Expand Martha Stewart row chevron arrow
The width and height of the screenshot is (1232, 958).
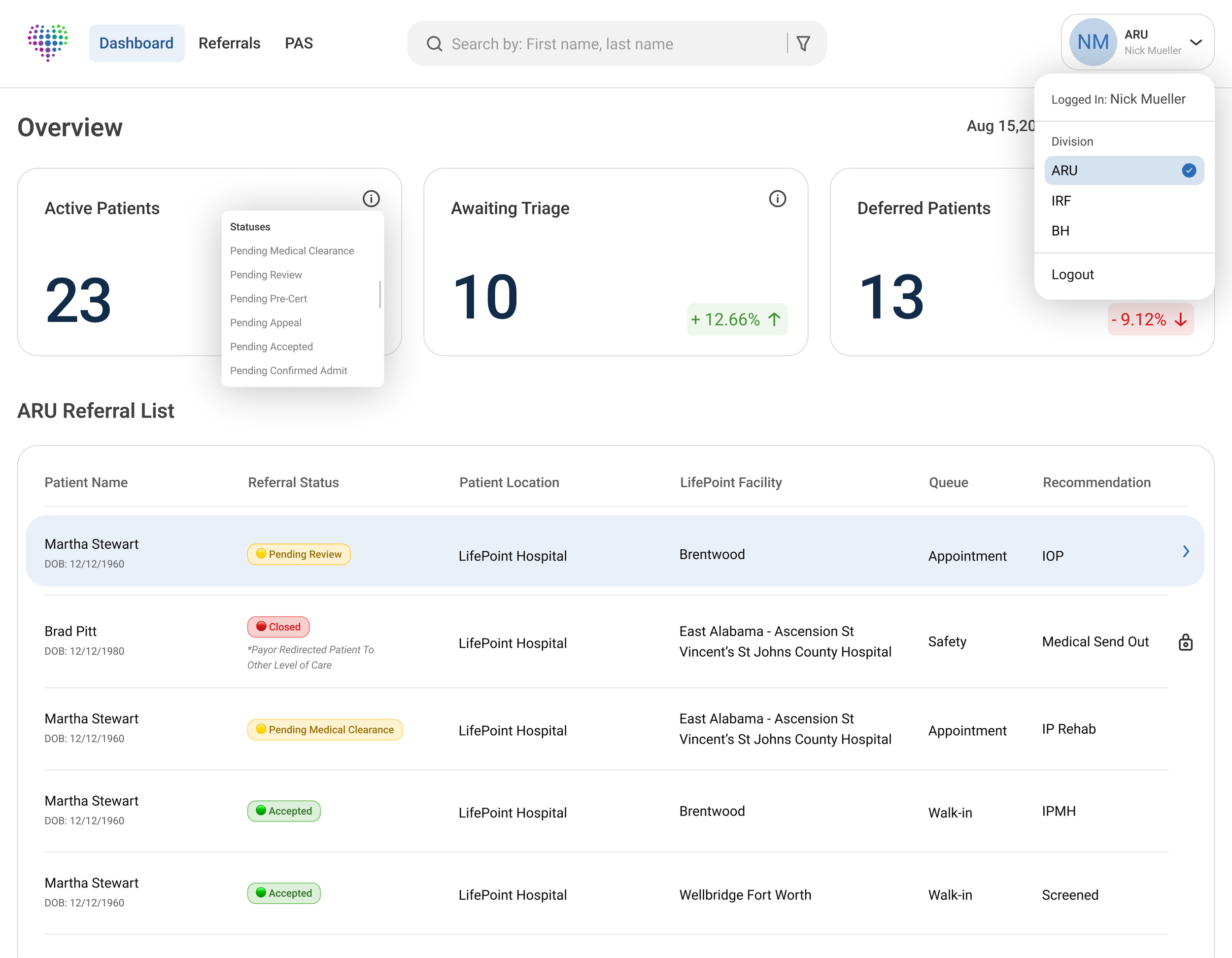[x=1185, y=552]
